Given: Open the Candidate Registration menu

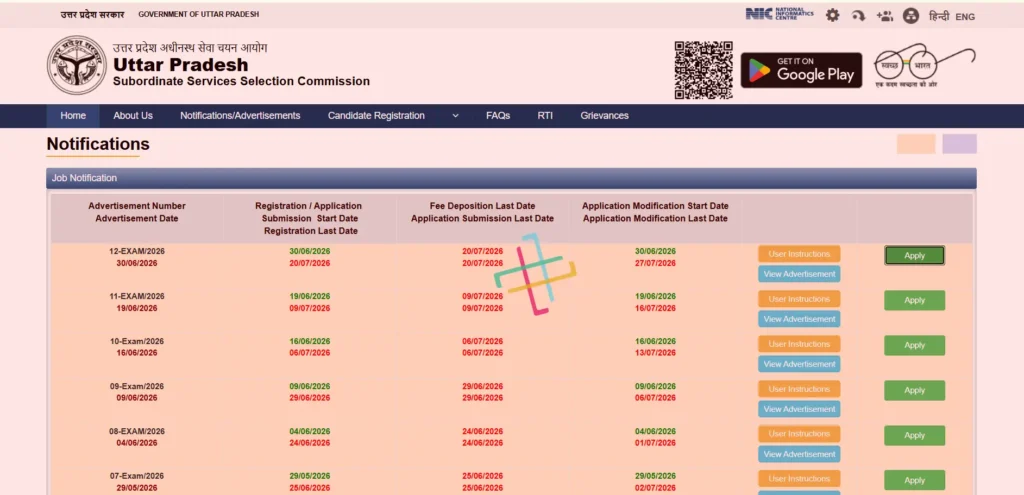Looking at the screenshot, I should (x=376, y=116).
